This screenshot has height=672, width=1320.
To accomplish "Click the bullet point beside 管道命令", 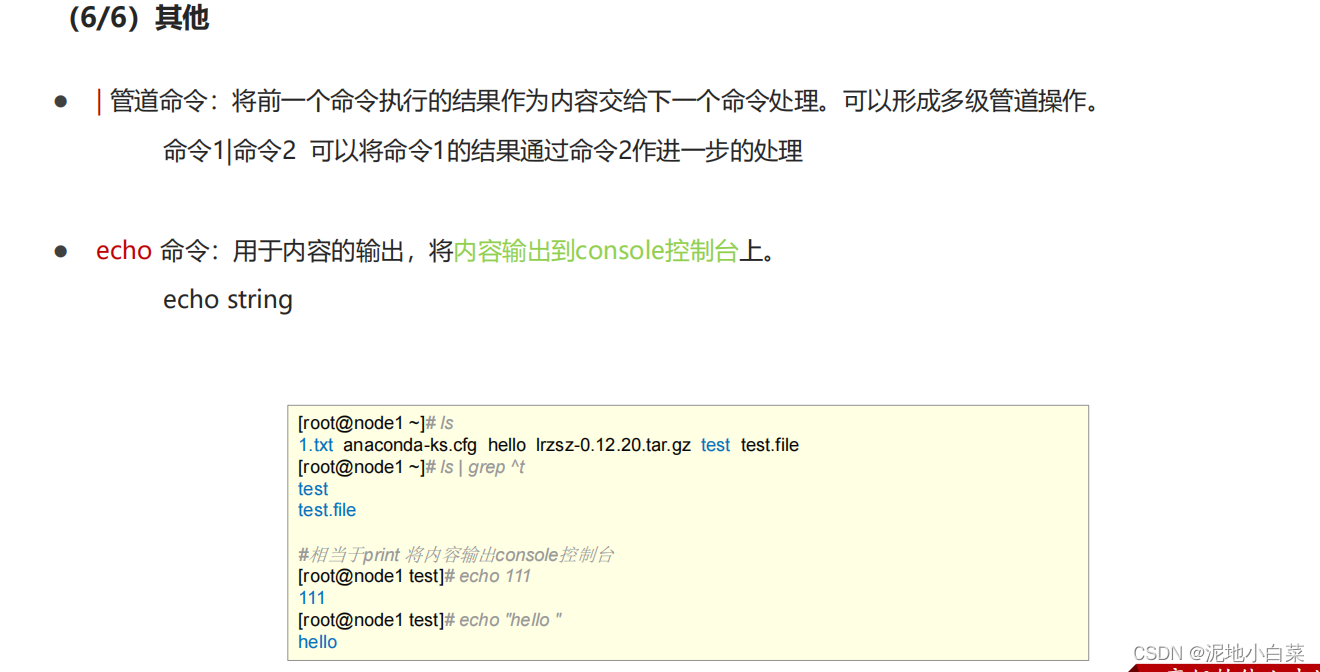I will click(x=61, y=102).
